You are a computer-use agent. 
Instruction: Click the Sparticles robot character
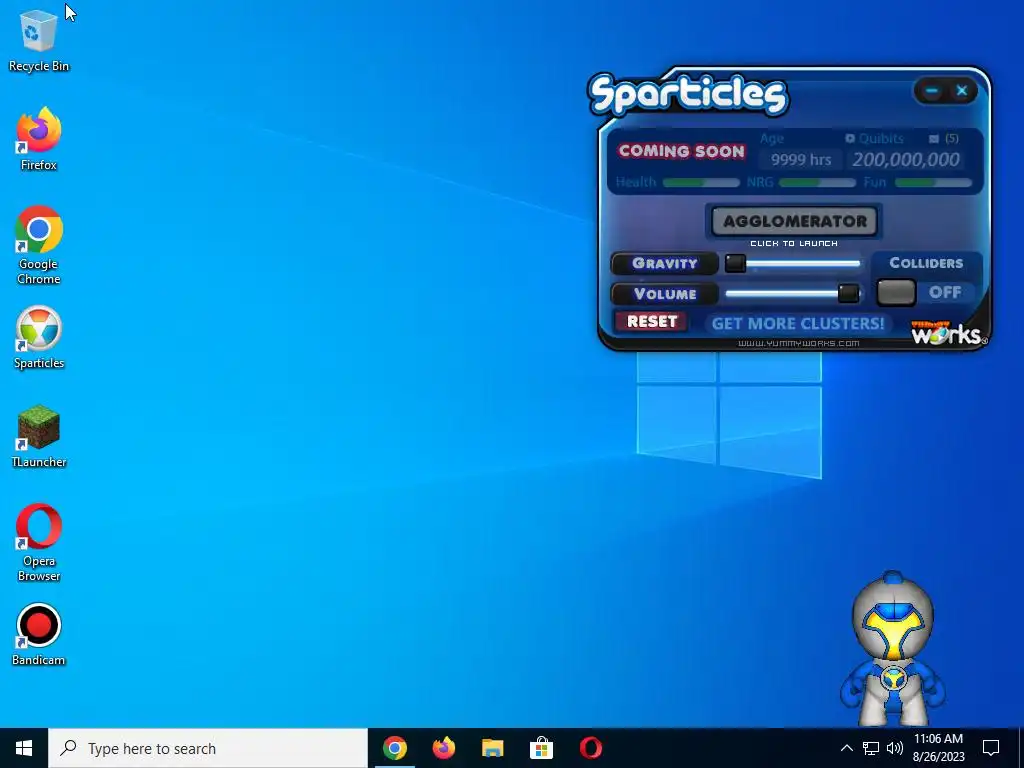coord(893,648)
